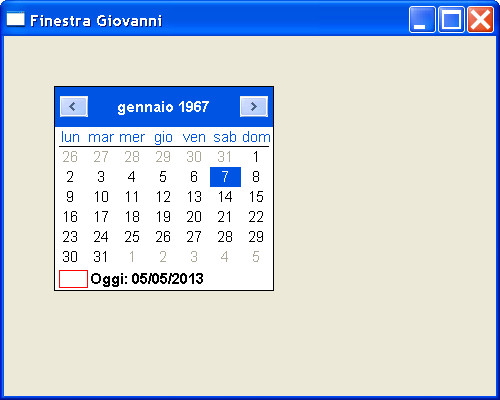Choose day 1 of January
500x400 pixels.
tap(256, 157)
